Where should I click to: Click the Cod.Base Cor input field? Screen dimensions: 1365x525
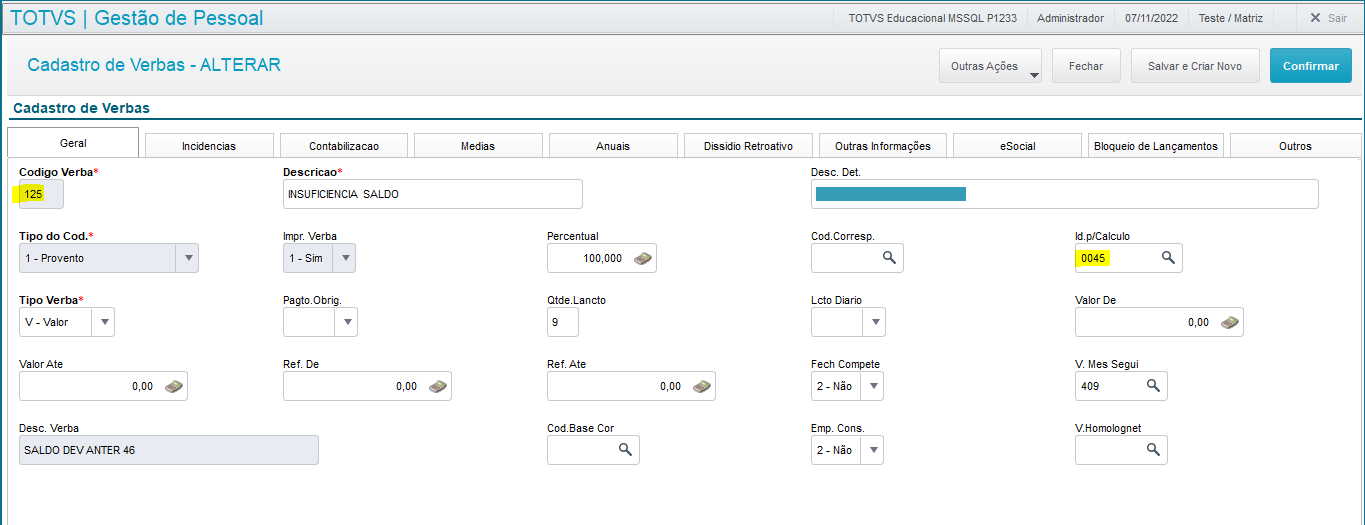tap(593, 450)
